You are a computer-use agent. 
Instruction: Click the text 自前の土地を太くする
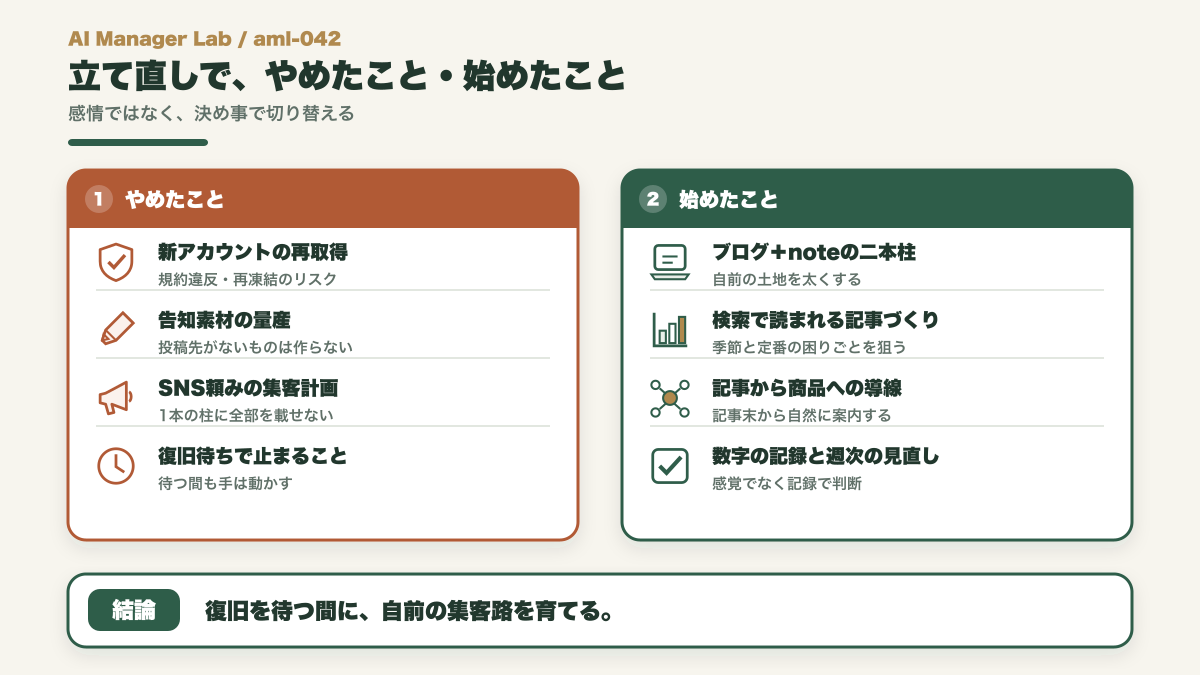coord(786,279)
